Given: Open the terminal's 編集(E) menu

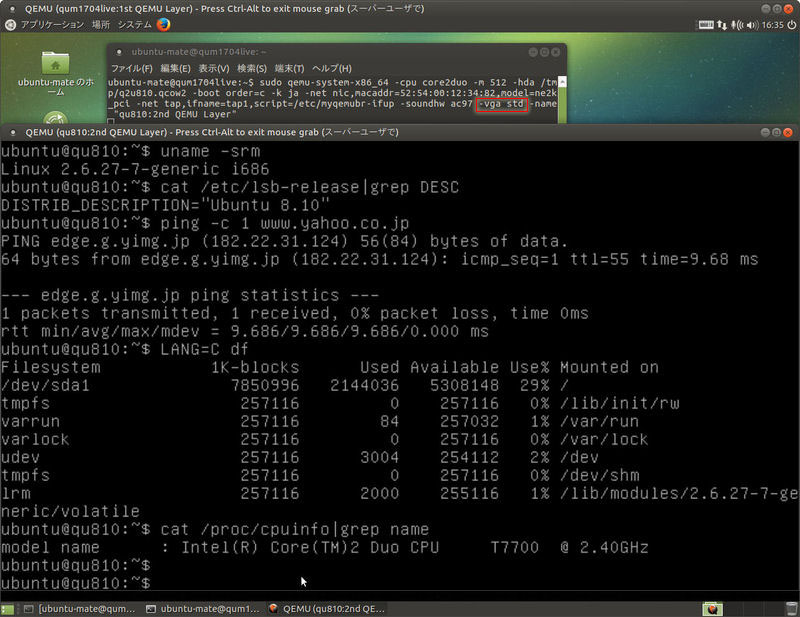Looking at the screenshot, I should [175, 68].
